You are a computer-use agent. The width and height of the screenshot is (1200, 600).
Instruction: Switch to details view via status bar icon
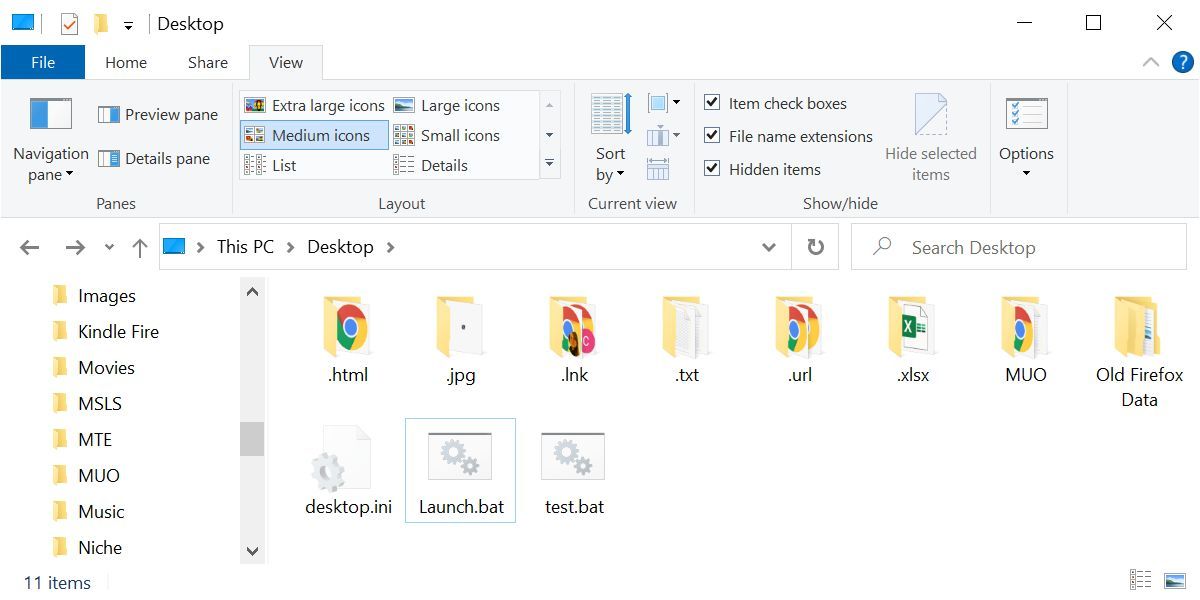tap(1140, 578)
